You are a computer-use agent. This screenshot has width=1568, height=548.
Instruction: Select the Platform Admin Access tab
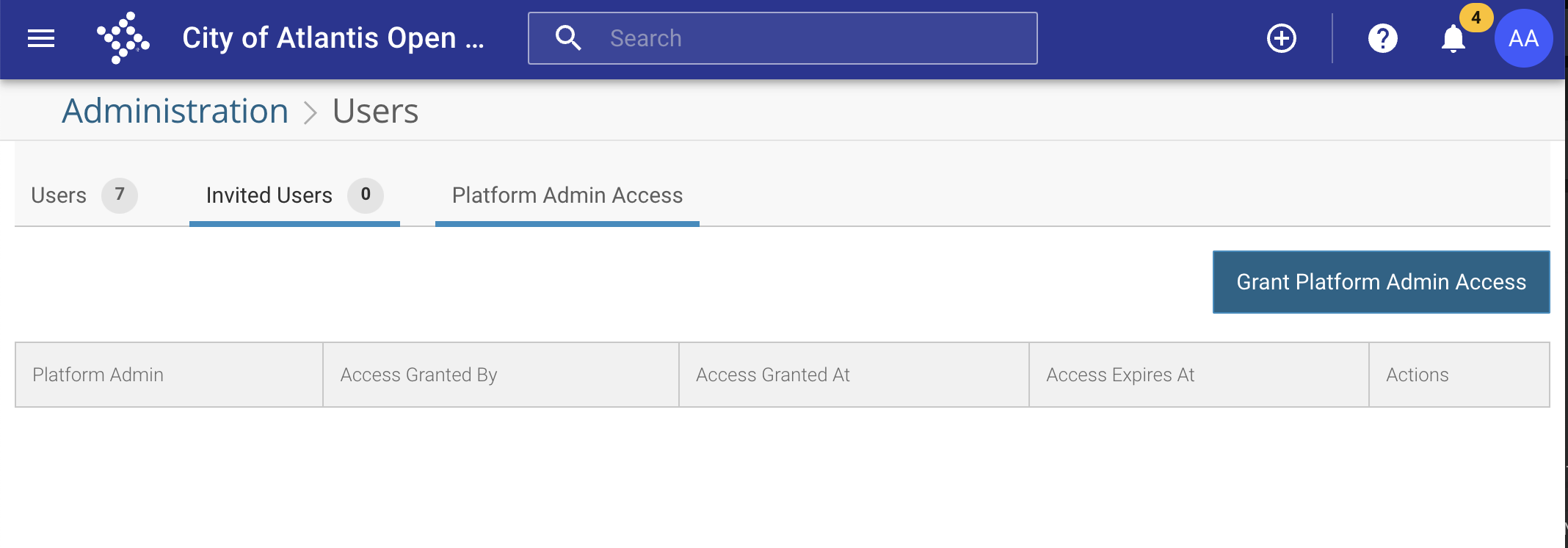point(567,195)
